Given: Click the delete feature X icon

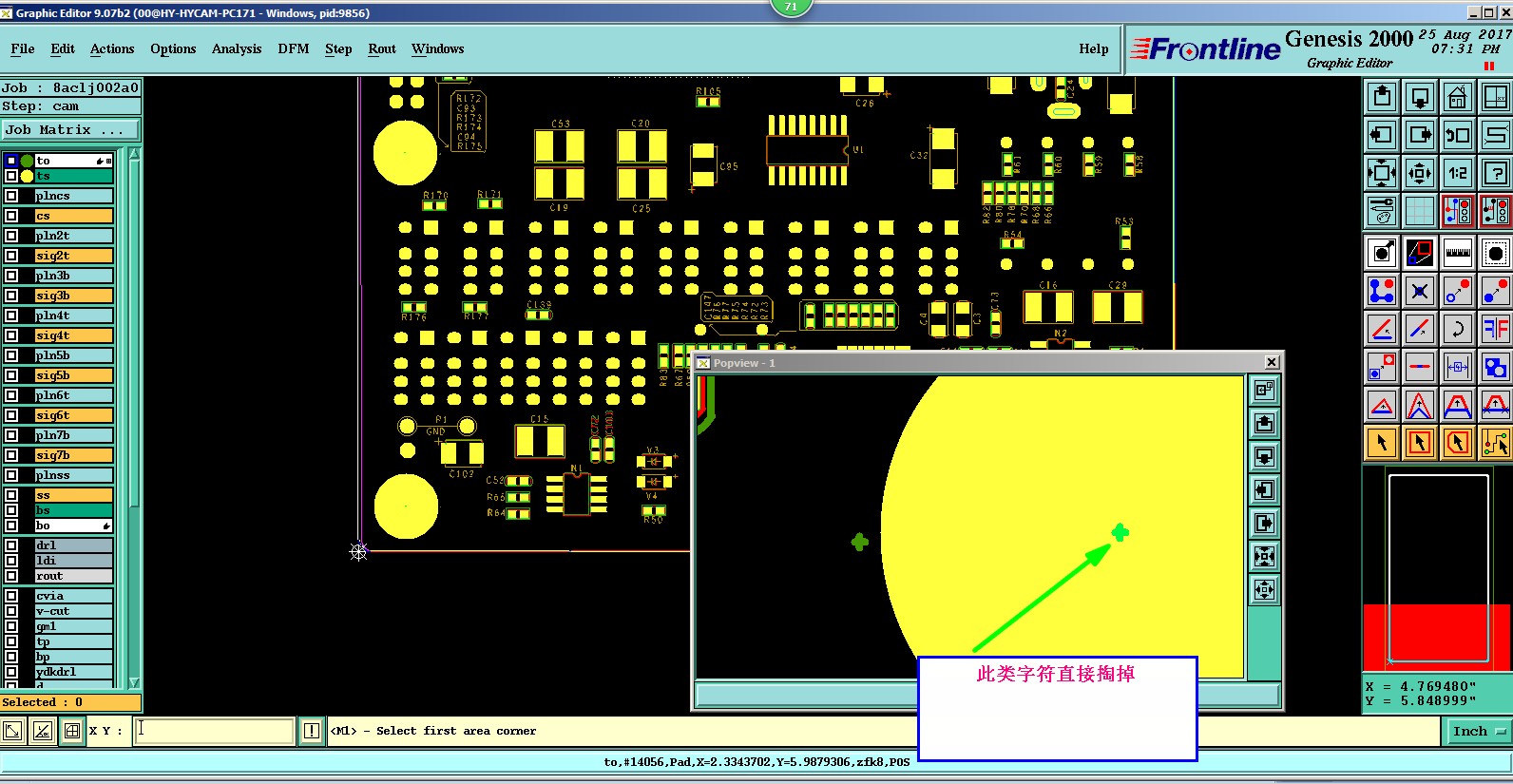Looking at the screenshot, I should coord(1420,291).
